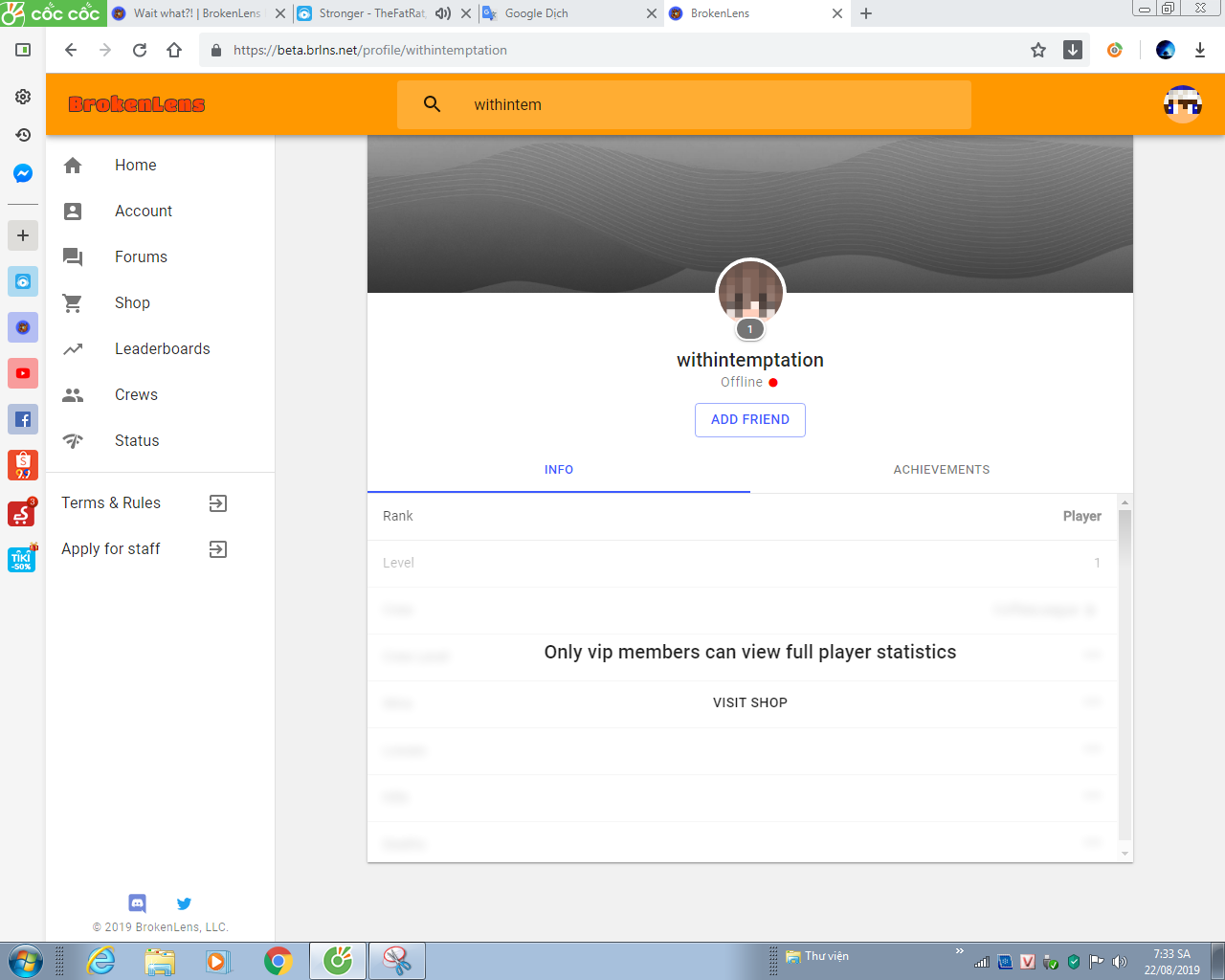Switch to the INFO tab
The height and width of the screenshot is (980, 1225).
coord(559,470)
